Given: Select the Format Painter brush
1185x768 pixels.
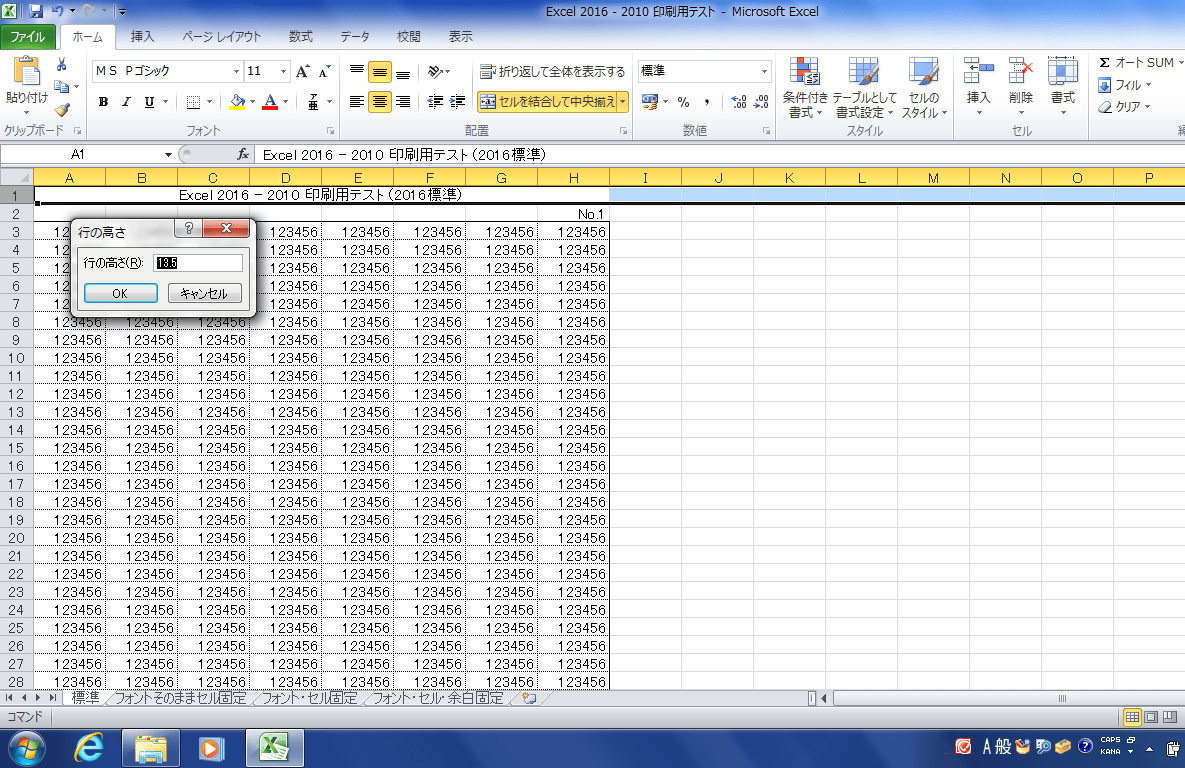Looking at the screenshot, I should tap(62, 110).
